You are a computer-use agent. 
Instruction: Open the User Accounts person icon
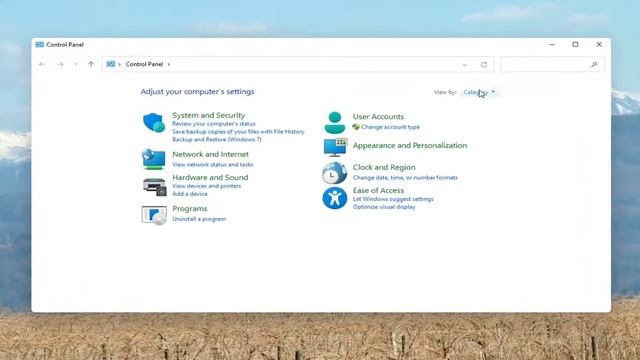(x=335, y=123)
